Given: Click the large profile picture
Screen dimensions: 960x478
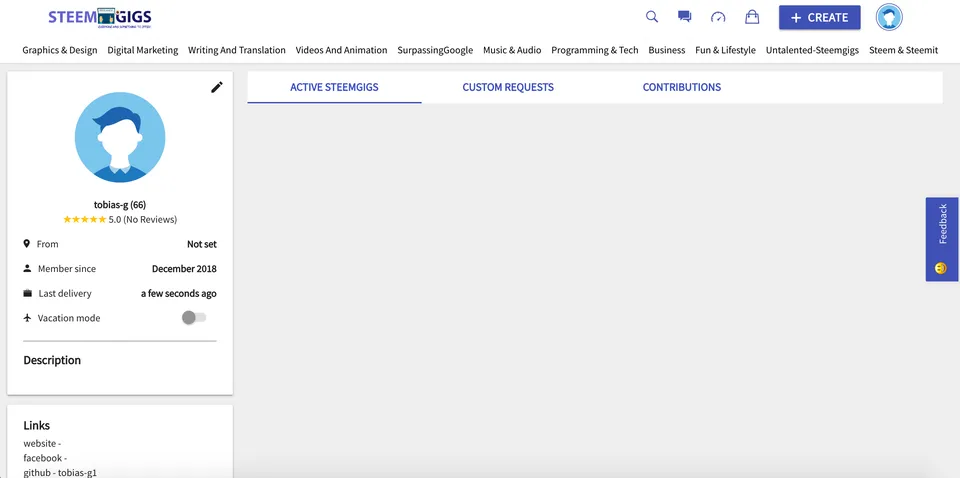Looking at the screenshot, I should pos(120,137).
